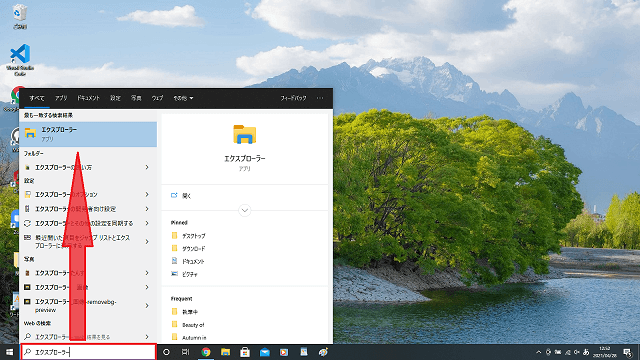The image size is (640, 360).
Task: Click 開く to open Explorer
Action: point(187,196)
